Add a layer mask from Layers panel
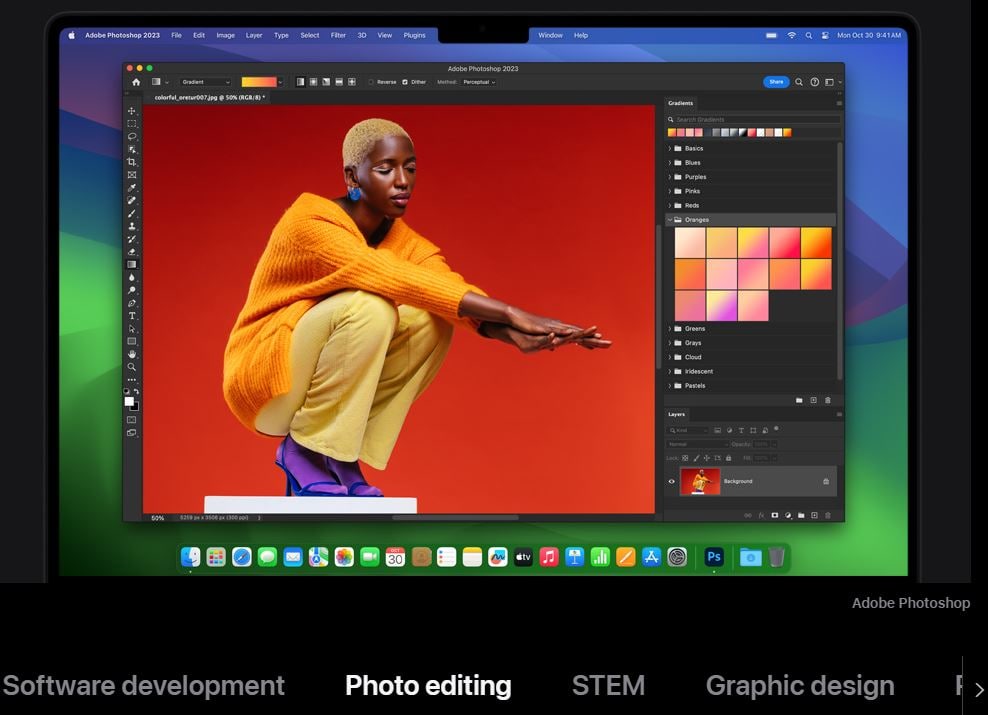 coord(775,515)
